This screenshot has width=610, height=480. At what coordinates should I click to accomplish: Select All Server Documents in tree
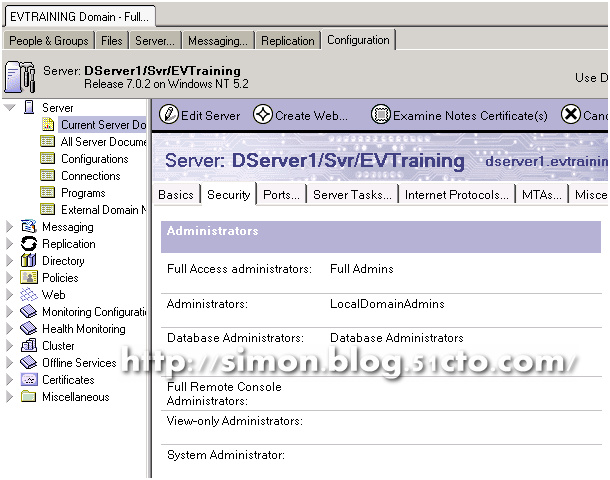point(103,142)
